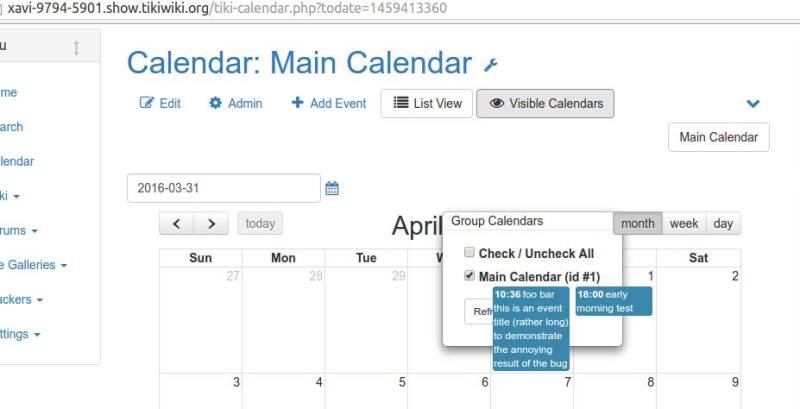Toggle the Check / Uncheck All checkbox
The height and width of the screenshot is (409, 800).
click(469, 252)
